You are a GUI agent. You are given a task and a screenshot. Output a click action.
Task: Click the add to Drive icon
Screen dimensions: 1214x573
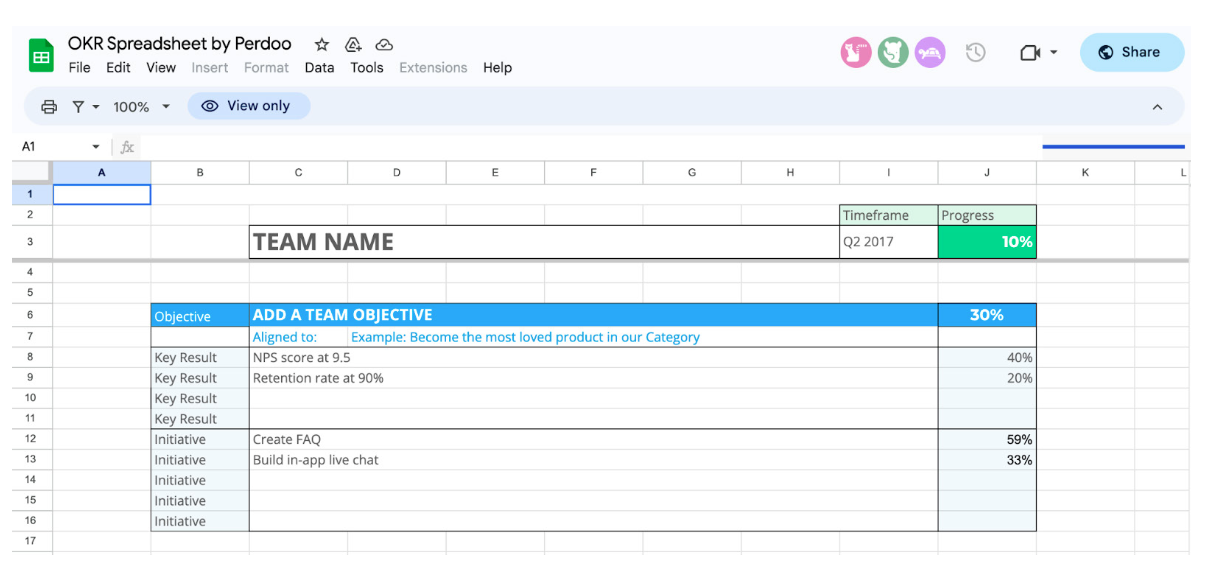[353, 44]
